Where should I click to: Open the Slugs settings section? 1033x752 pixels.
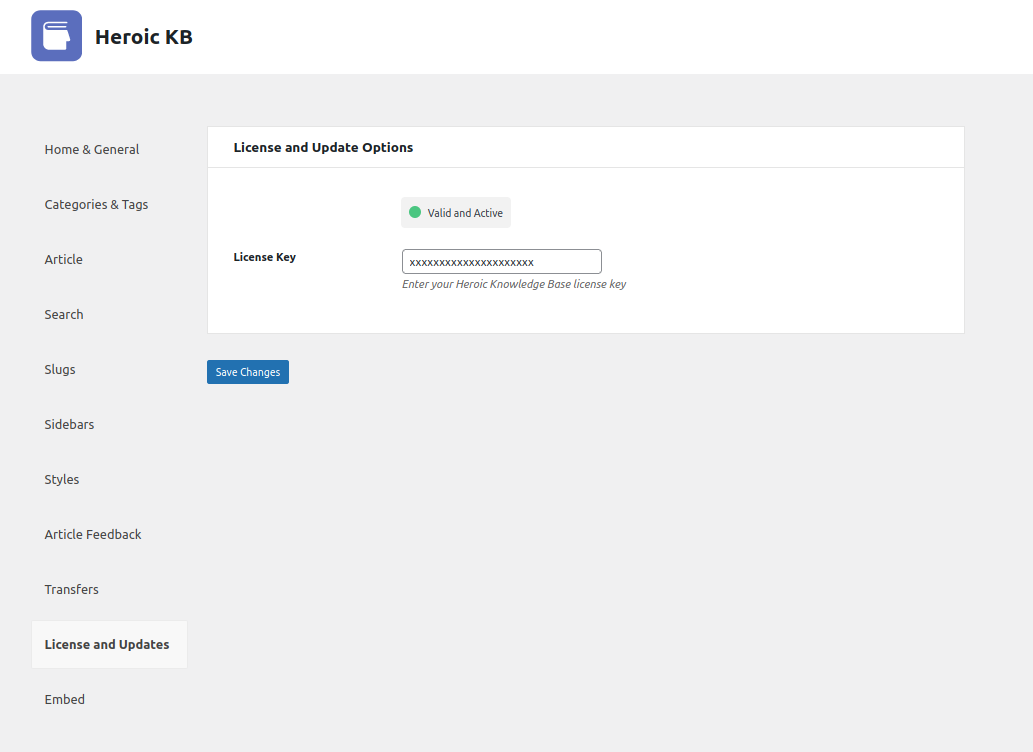59,369
